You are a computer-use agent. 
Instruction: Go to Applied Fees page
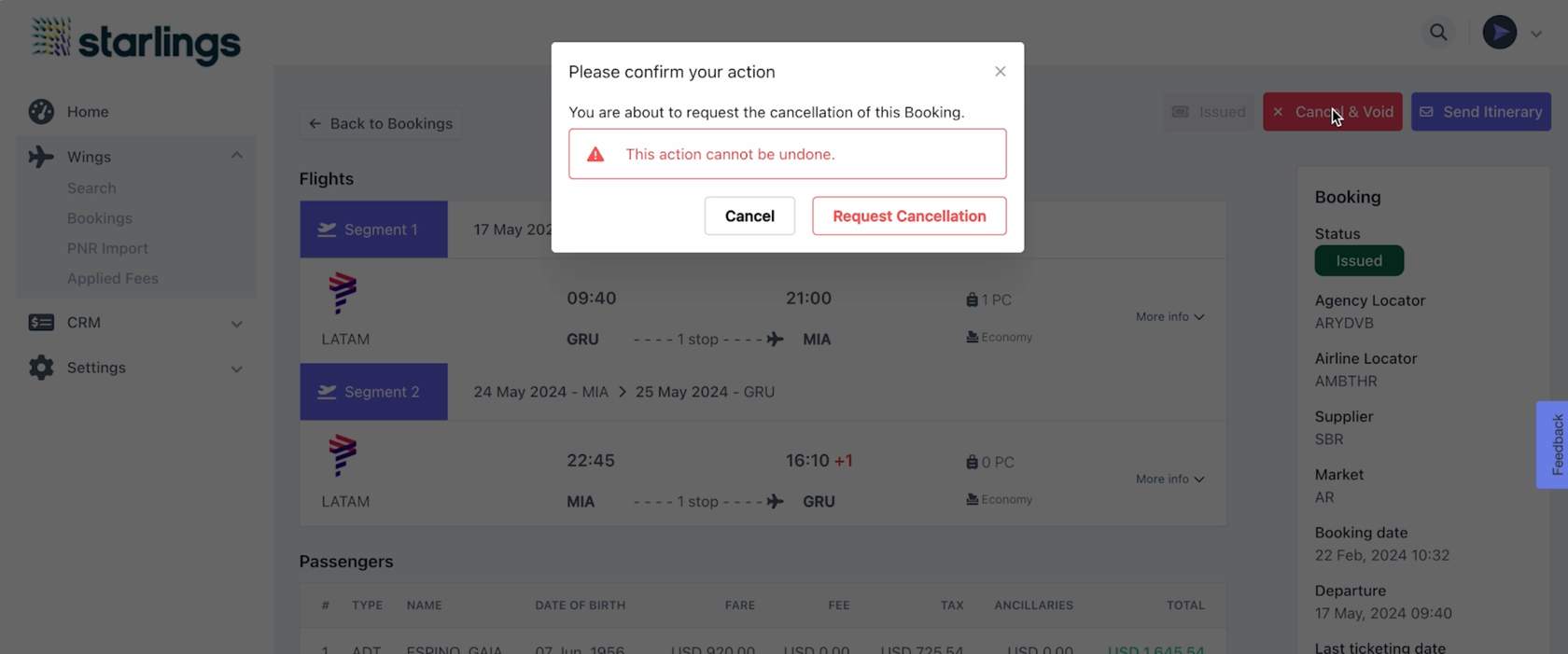(x=113, y=278)
